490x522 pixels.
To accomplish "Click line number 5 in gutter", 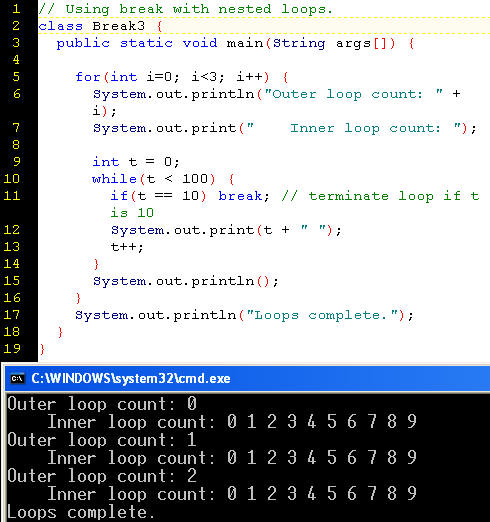I will click(x=16, y=77).
